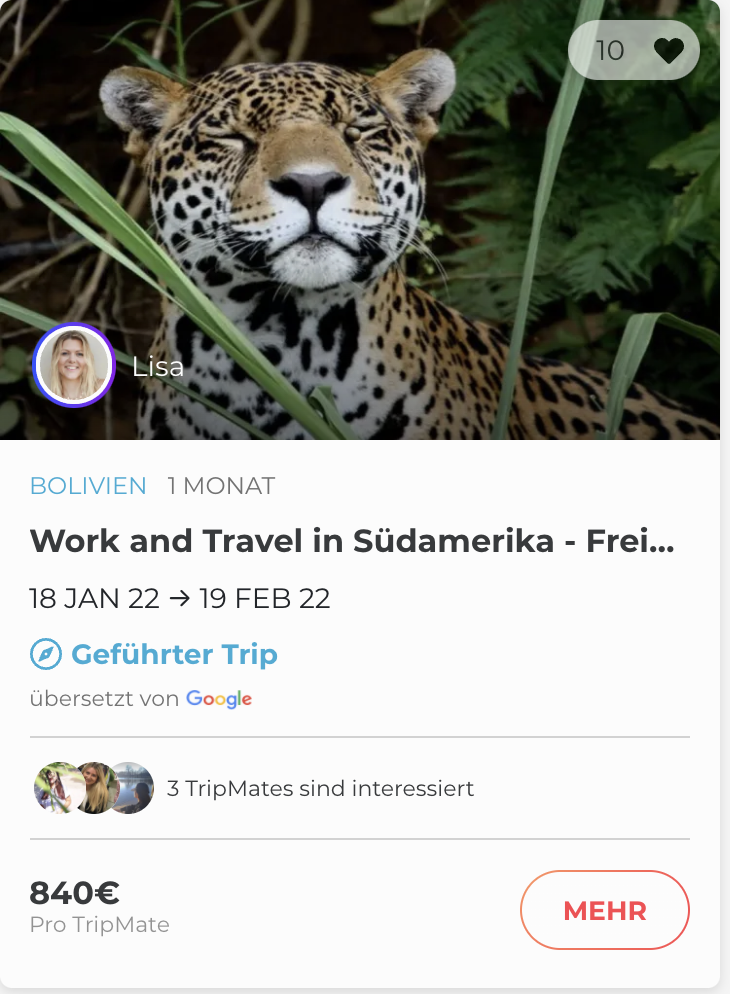Click the first interested TripMate avatar
This screenshot has width=730, height=994.
point(55,788)
